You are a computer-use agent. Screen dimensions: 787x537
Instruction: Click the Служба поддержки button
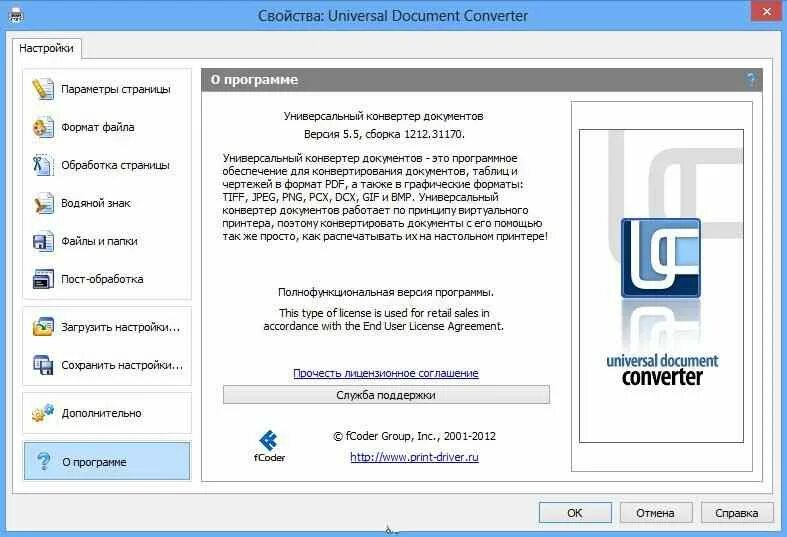pos(386,395)
